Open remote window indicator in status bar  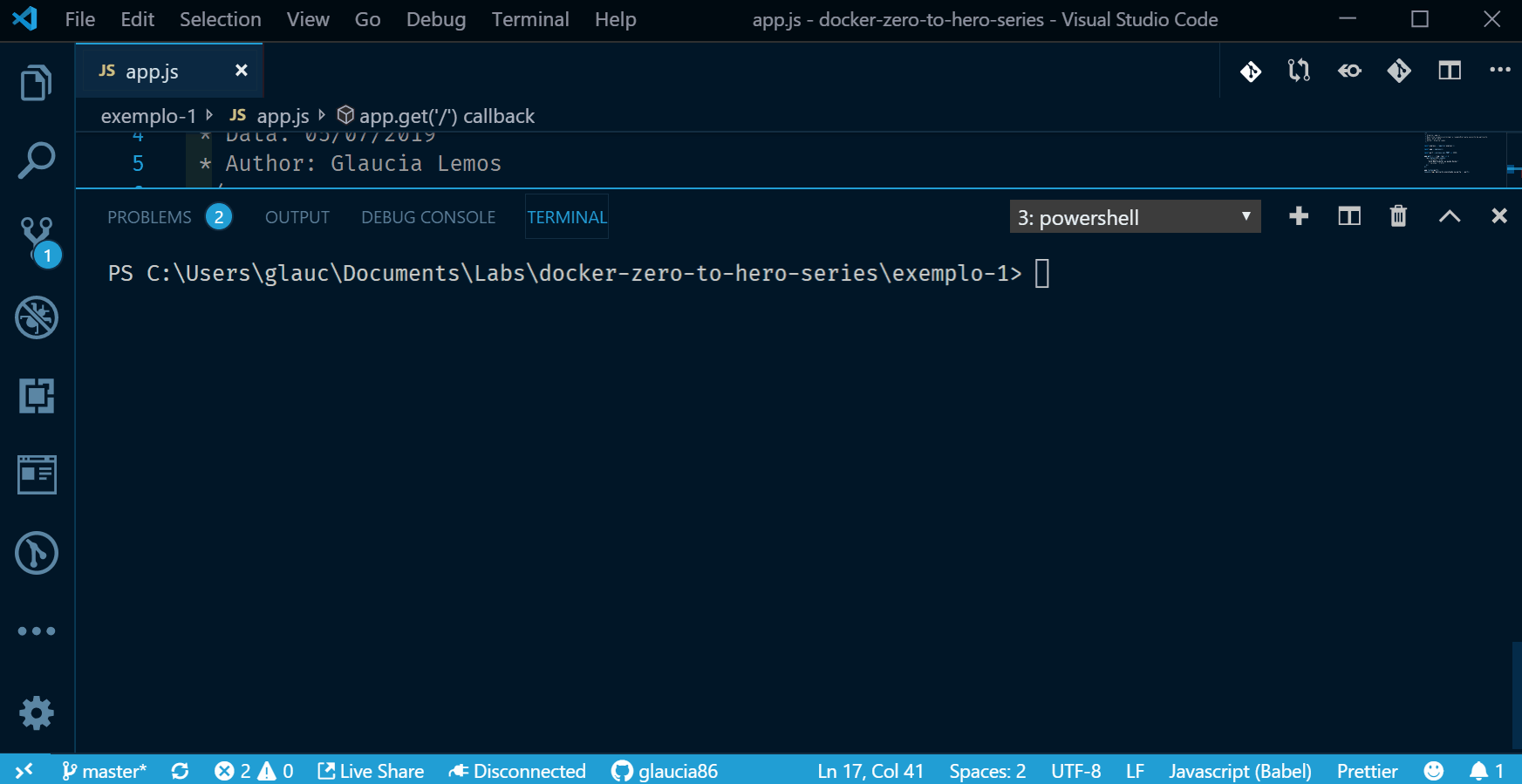tap(24, 771)
